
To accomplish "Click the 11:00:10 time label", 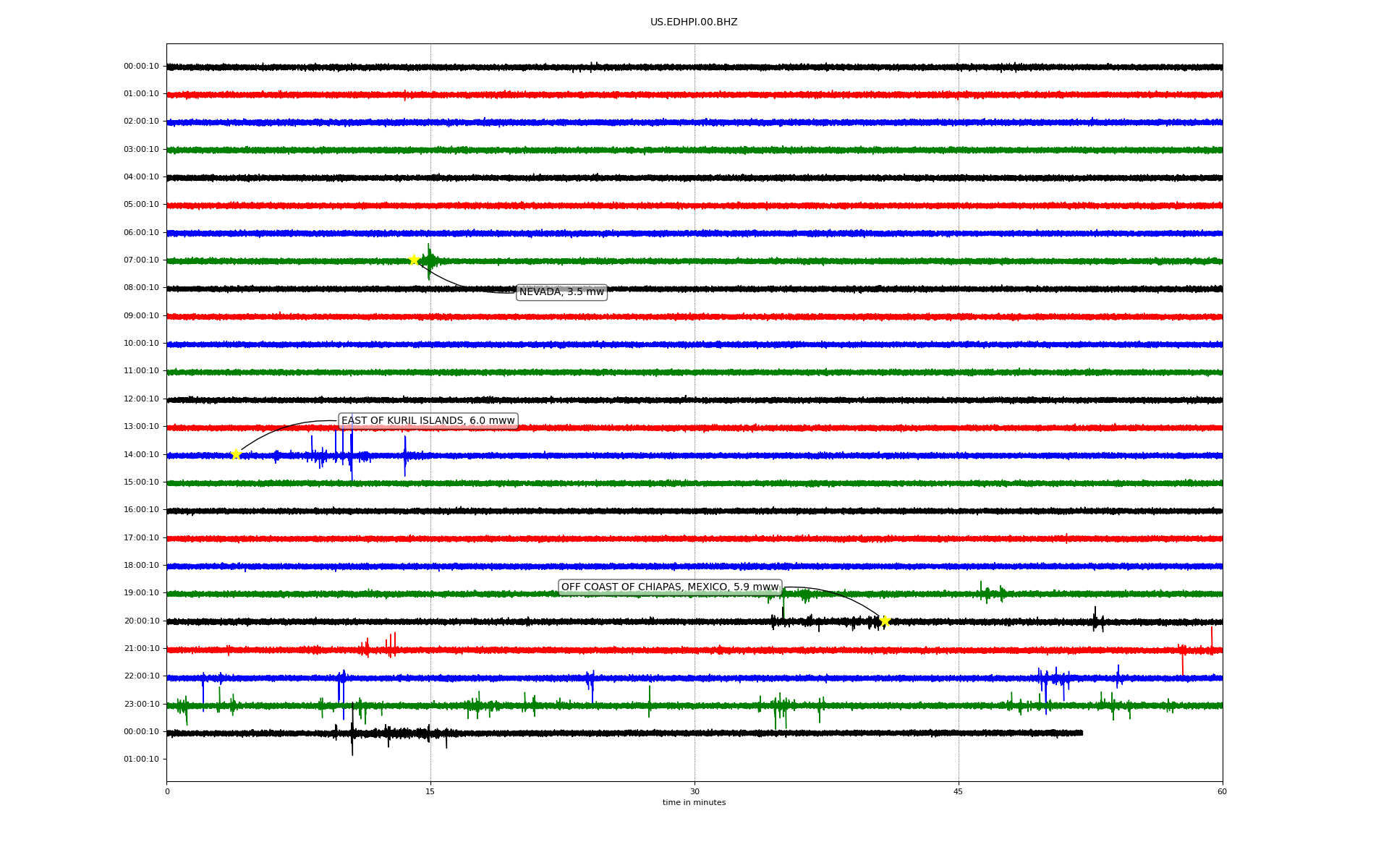I will 141,371.
